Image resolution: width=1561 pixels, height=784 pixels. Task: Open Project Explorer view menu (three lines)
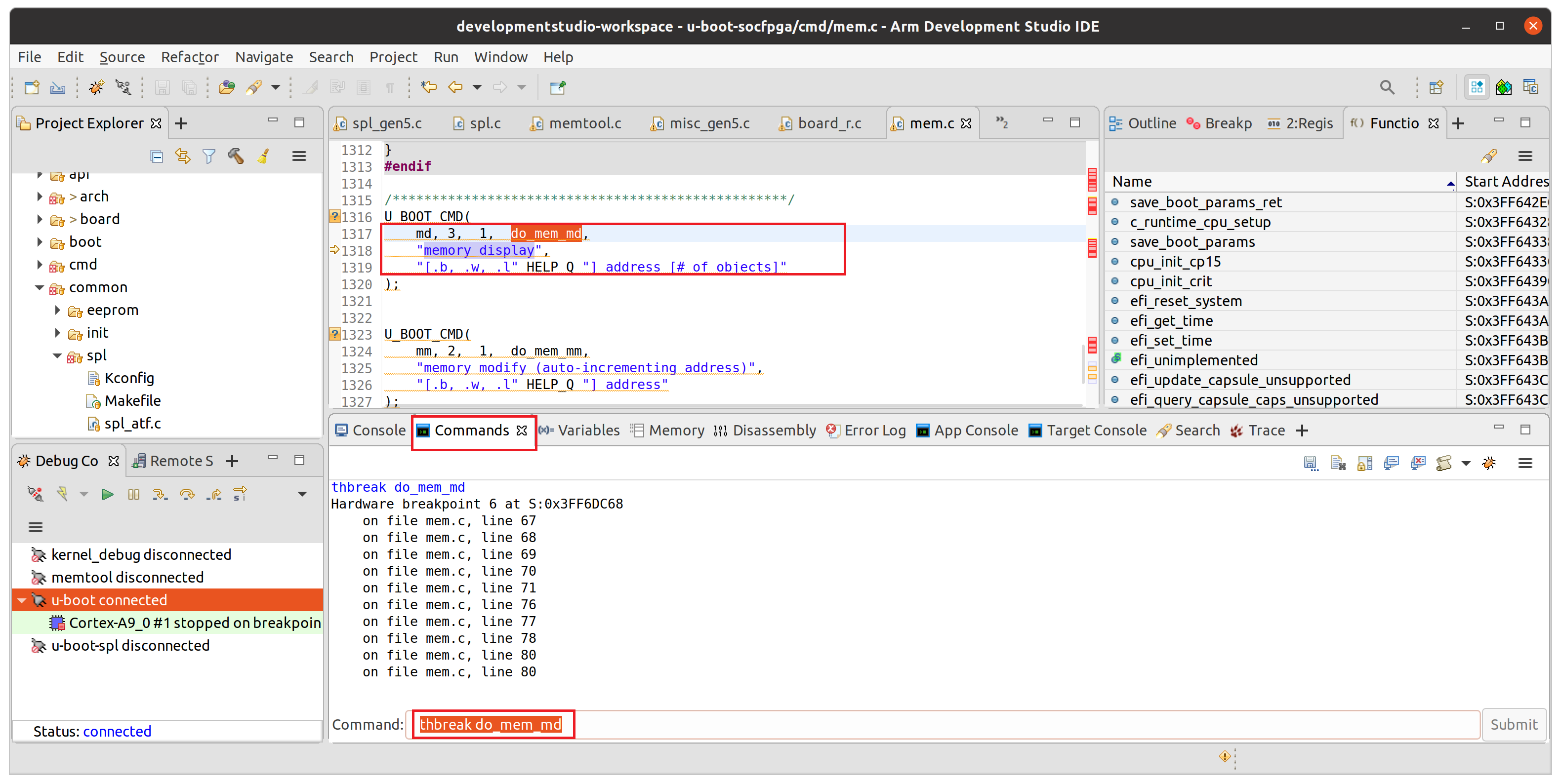[299, 156]
